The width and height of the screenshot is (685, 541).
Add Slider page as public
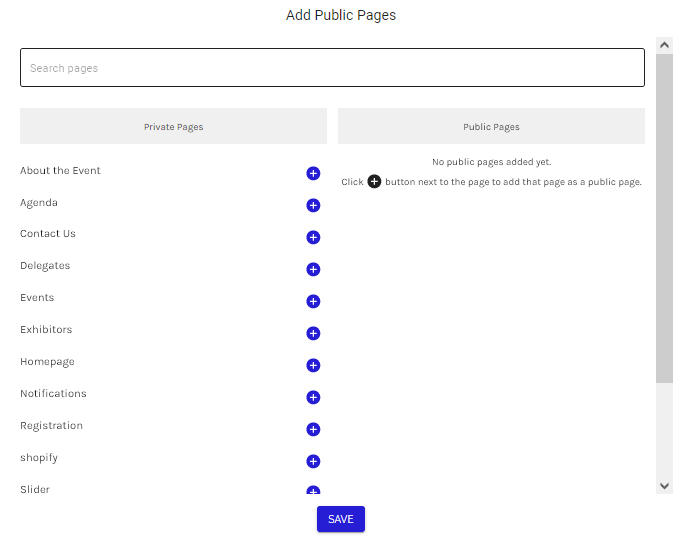(x=313, y=491)
